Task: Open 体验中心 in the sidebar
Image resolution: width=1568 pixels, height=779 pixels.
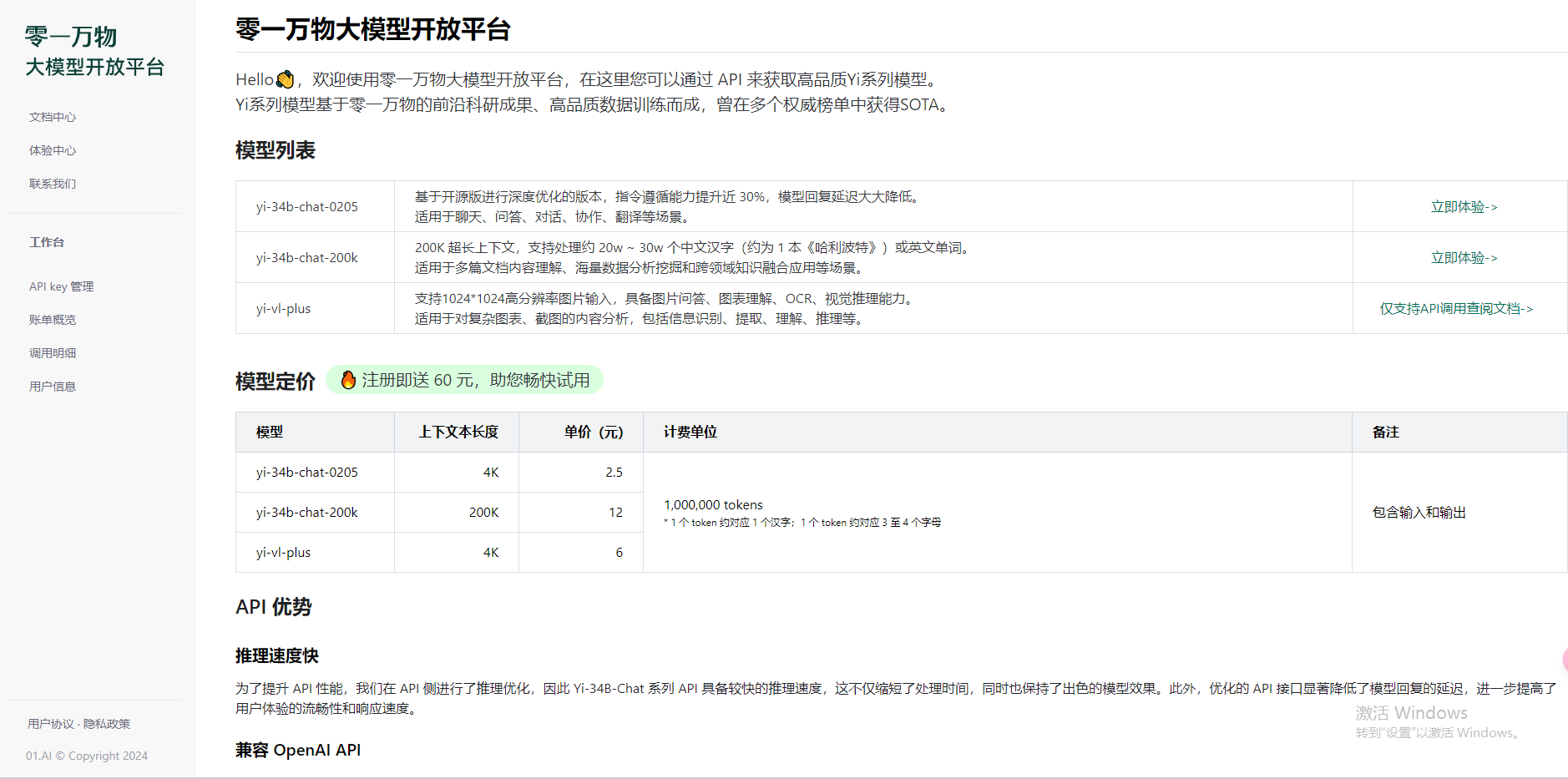Action: (x=53, y=150)
